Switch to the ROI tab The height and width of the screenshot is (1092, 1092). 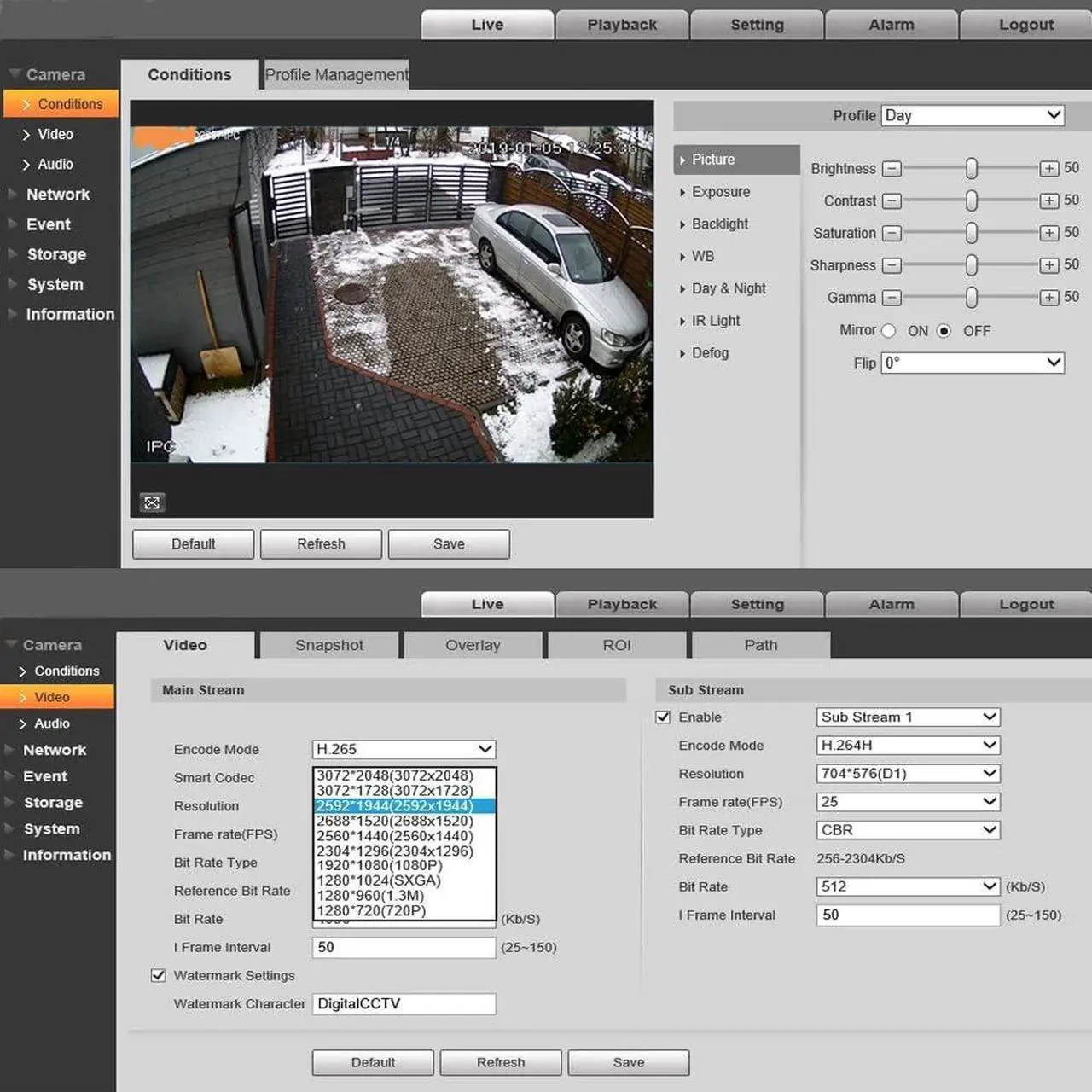tap(617, 645)
